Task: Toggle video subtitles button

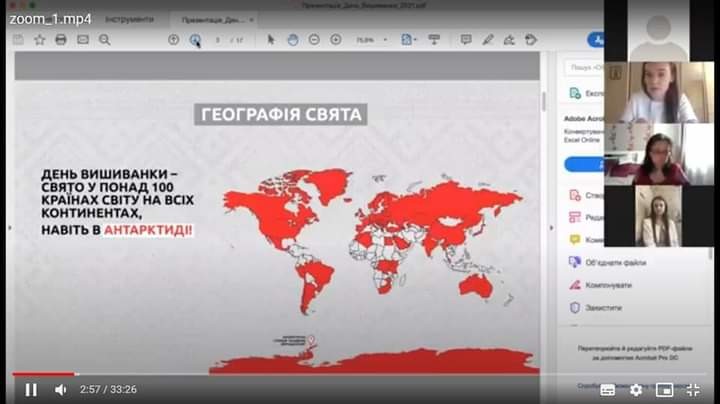Action: point(607,390)
